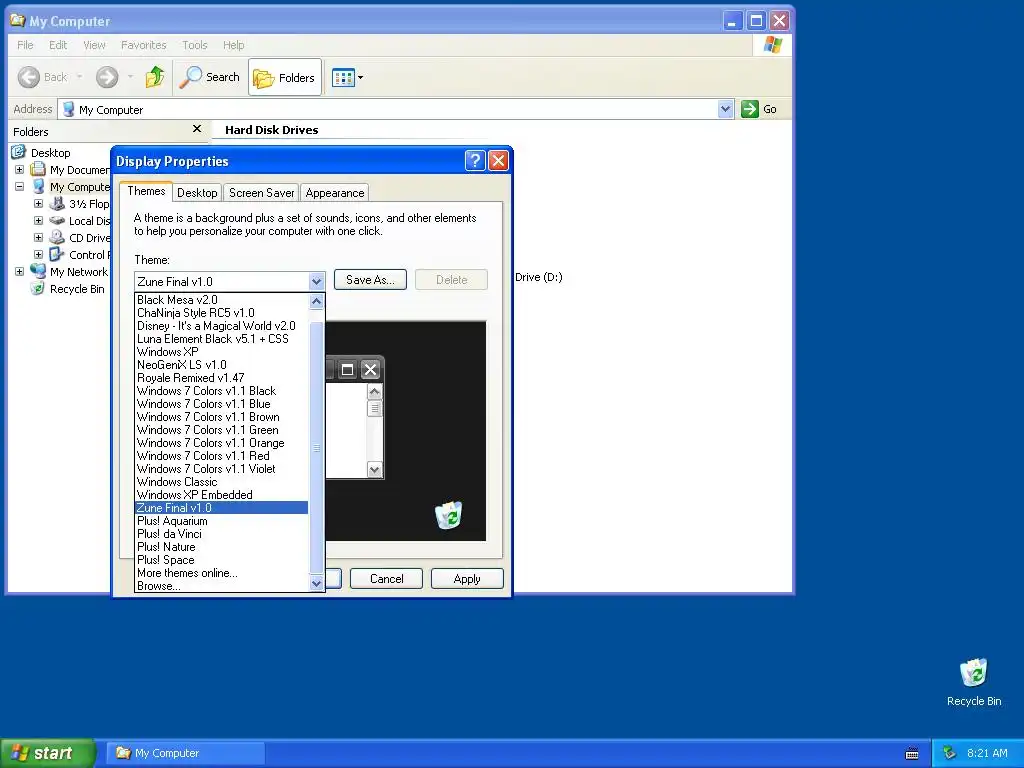The height and width of the screenshot is (768, 1024).
Task: Click the Themes tab
Action: 146,191
